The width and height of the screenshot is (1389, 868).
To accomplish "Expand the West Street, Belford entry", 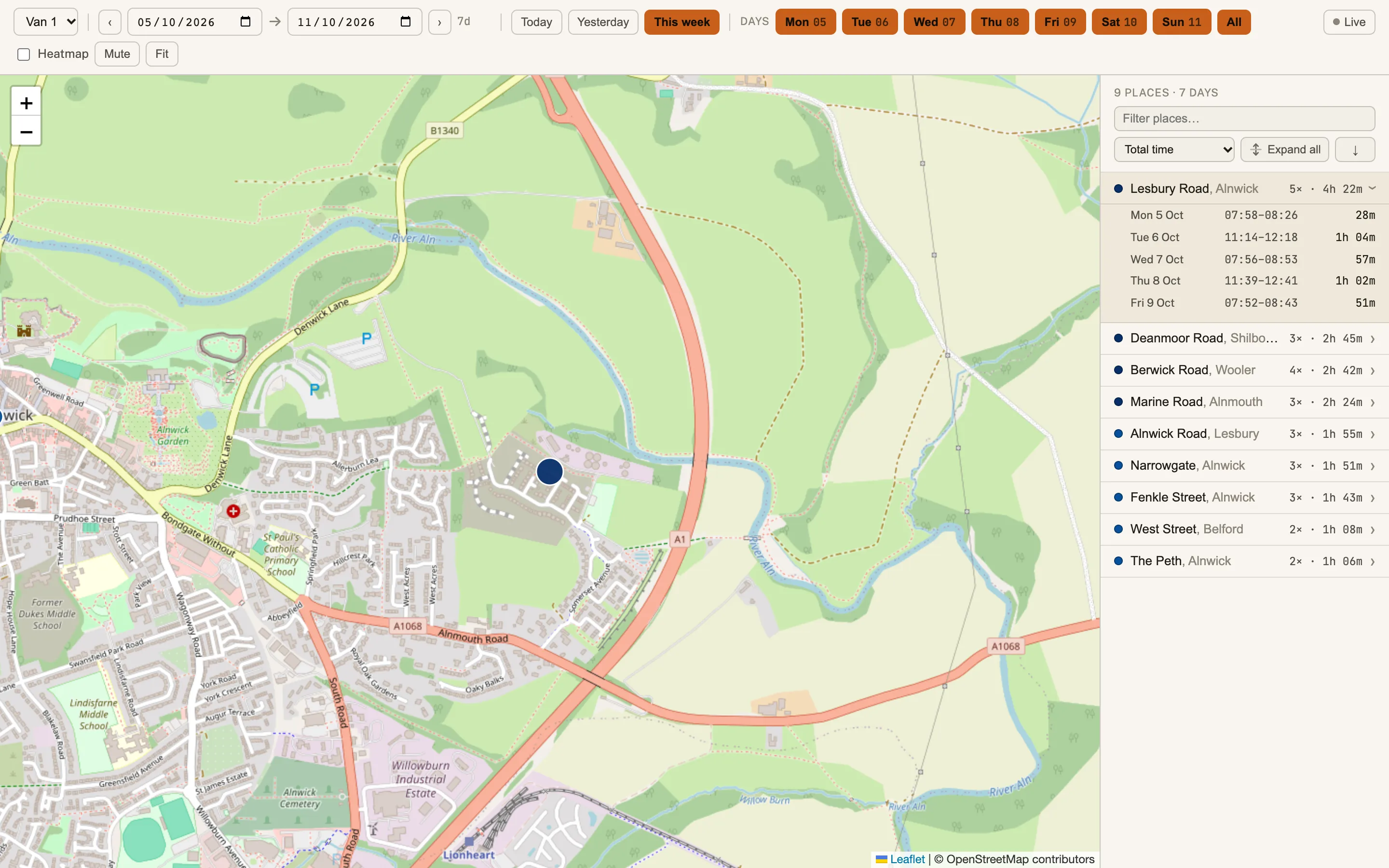I will coord(1244,529).
